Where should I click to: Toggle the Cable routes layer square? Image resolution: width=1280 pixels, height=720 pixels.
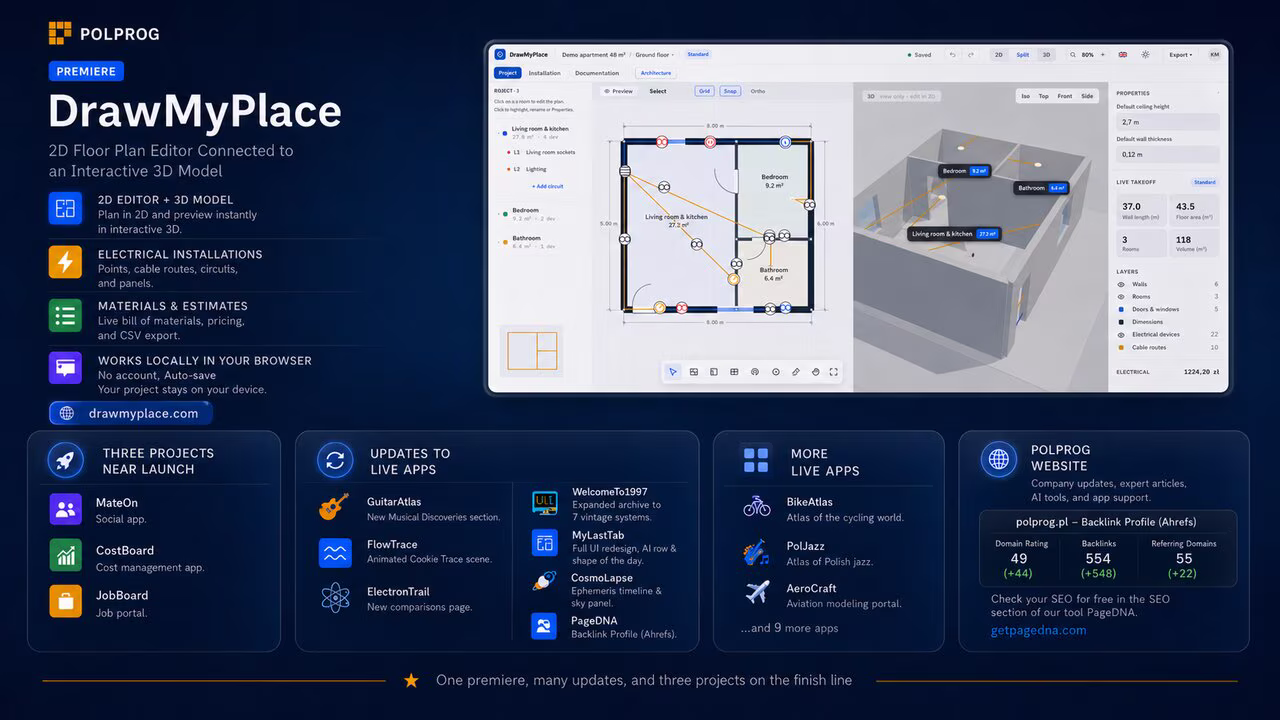tap(1122, 347)
